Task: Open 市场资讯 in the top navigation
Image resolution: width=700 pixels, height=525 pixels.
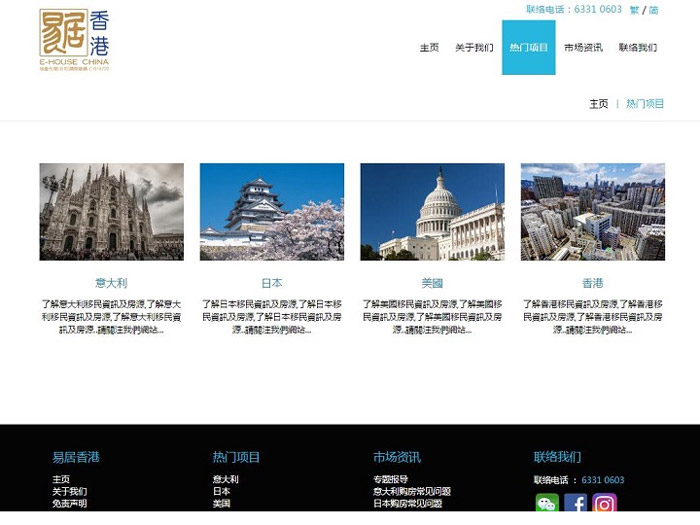Action: (583, 48)
